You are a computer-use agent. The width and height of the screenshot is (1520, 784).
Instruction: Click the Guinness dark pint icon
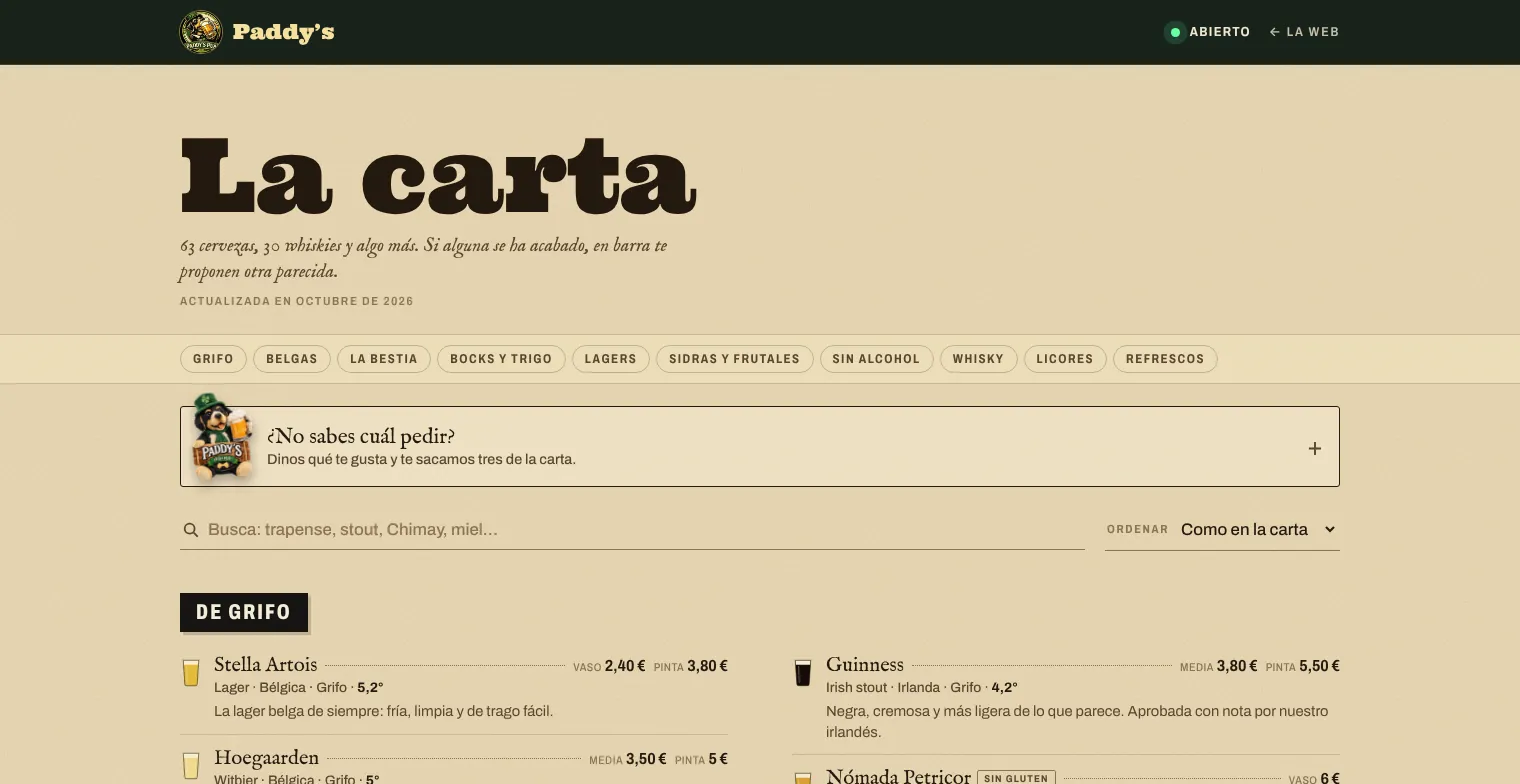803,672
